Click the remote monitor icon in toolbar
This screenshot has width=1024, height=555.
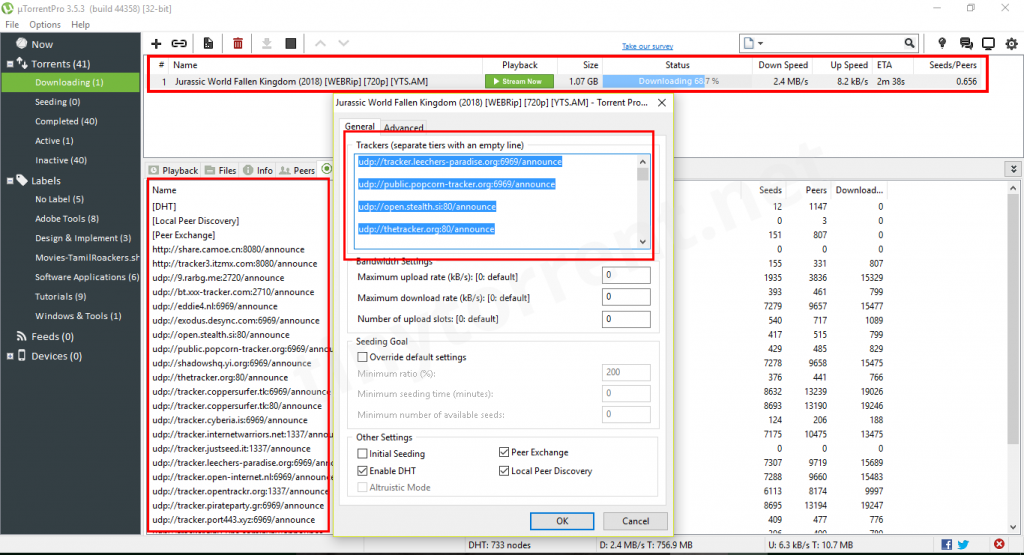click(x=989, y=44)
